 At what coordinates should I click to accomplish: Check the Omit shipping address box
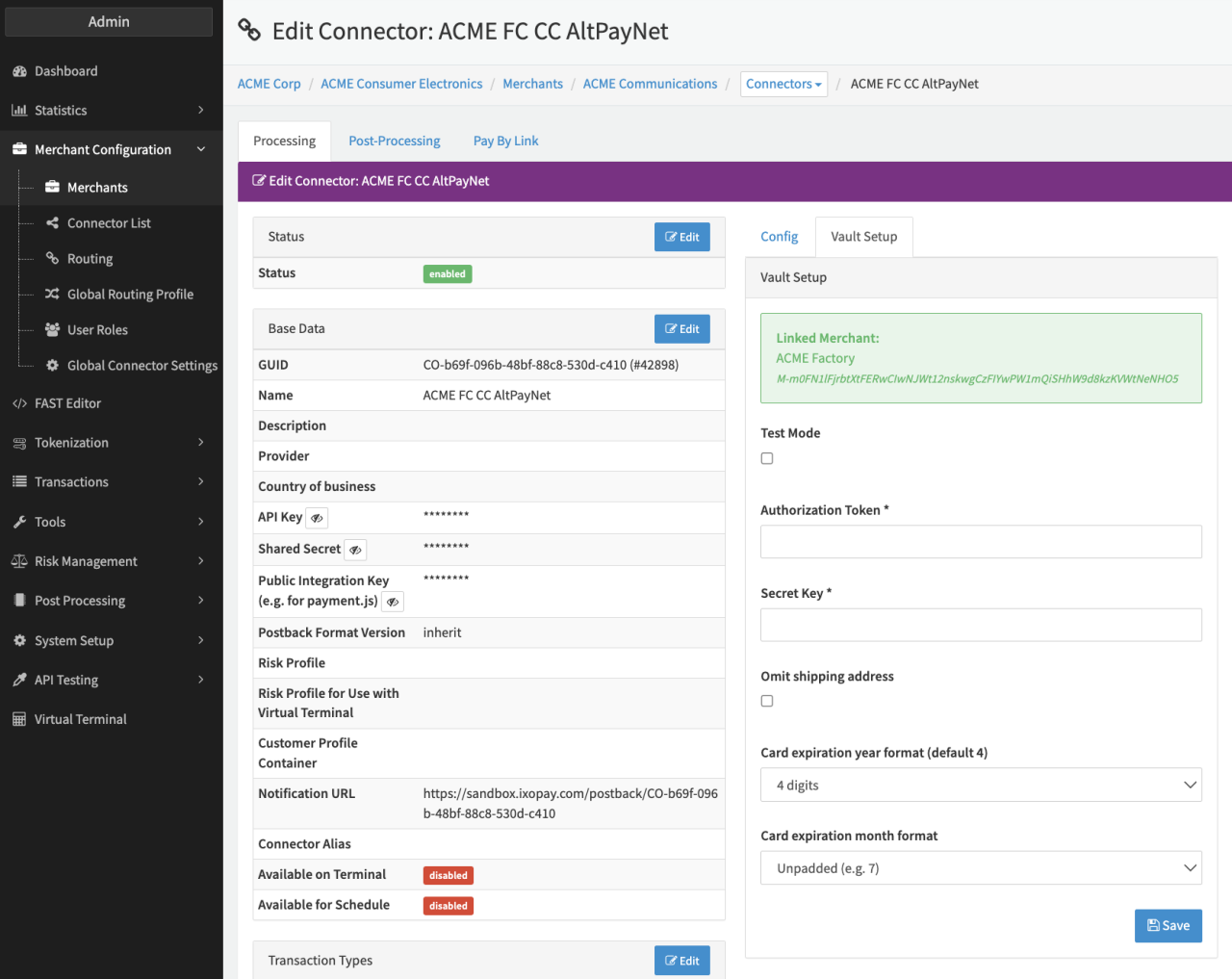(767, 701)
